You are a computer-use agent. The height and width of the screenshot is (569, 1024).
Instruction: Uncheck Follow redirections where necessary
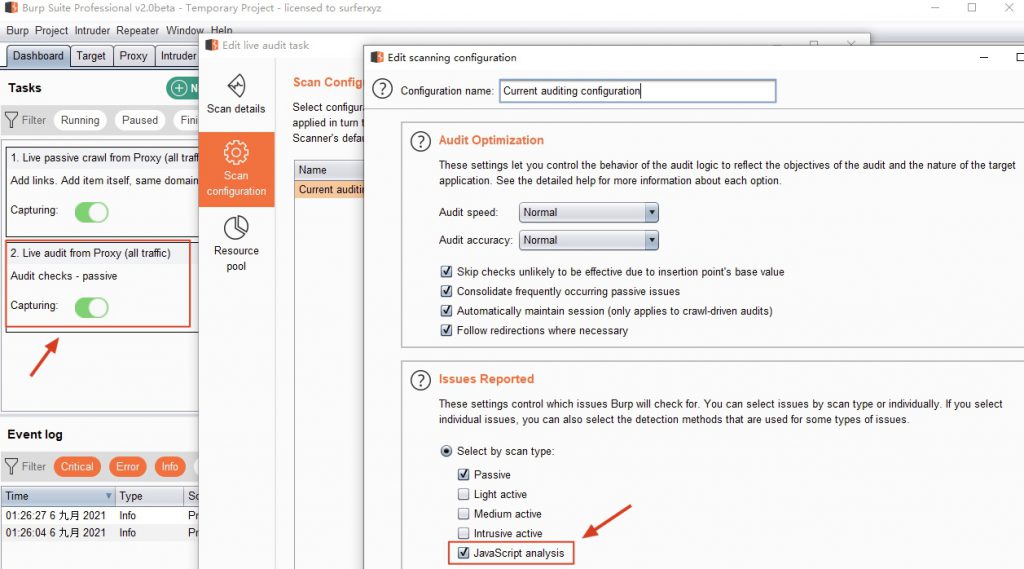(446, 330)
